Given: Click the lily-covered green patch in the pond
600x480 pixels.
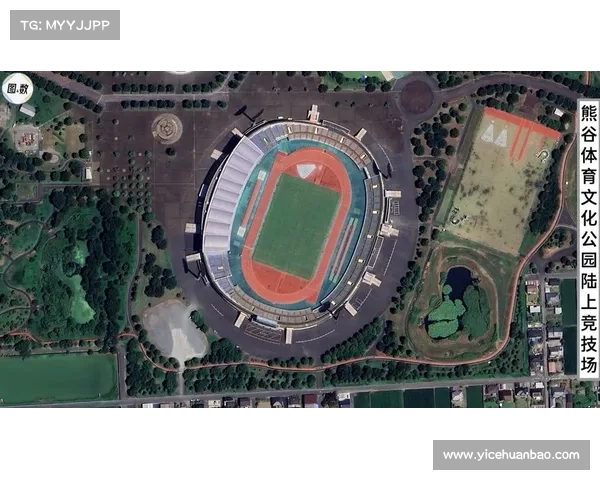Looking at the screenshot, I should tap(445, 320).
